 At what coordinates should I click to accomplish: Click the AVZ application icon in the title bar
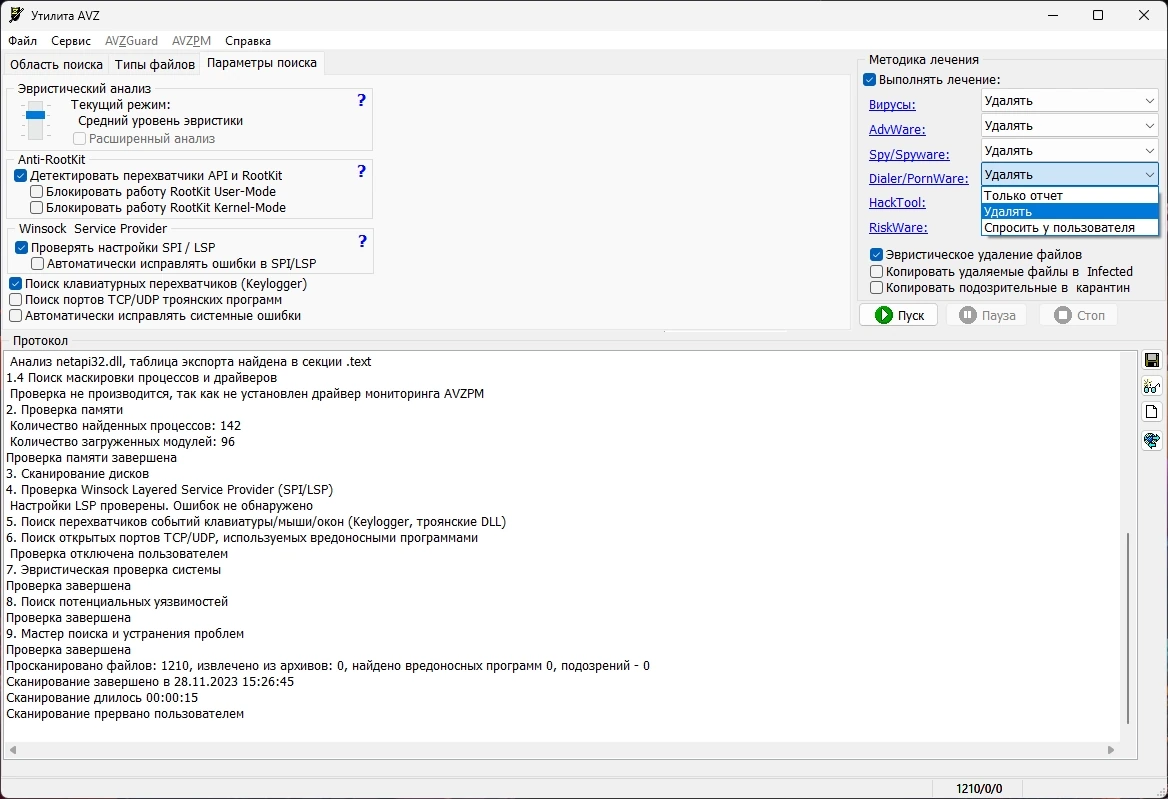[15, 15]
